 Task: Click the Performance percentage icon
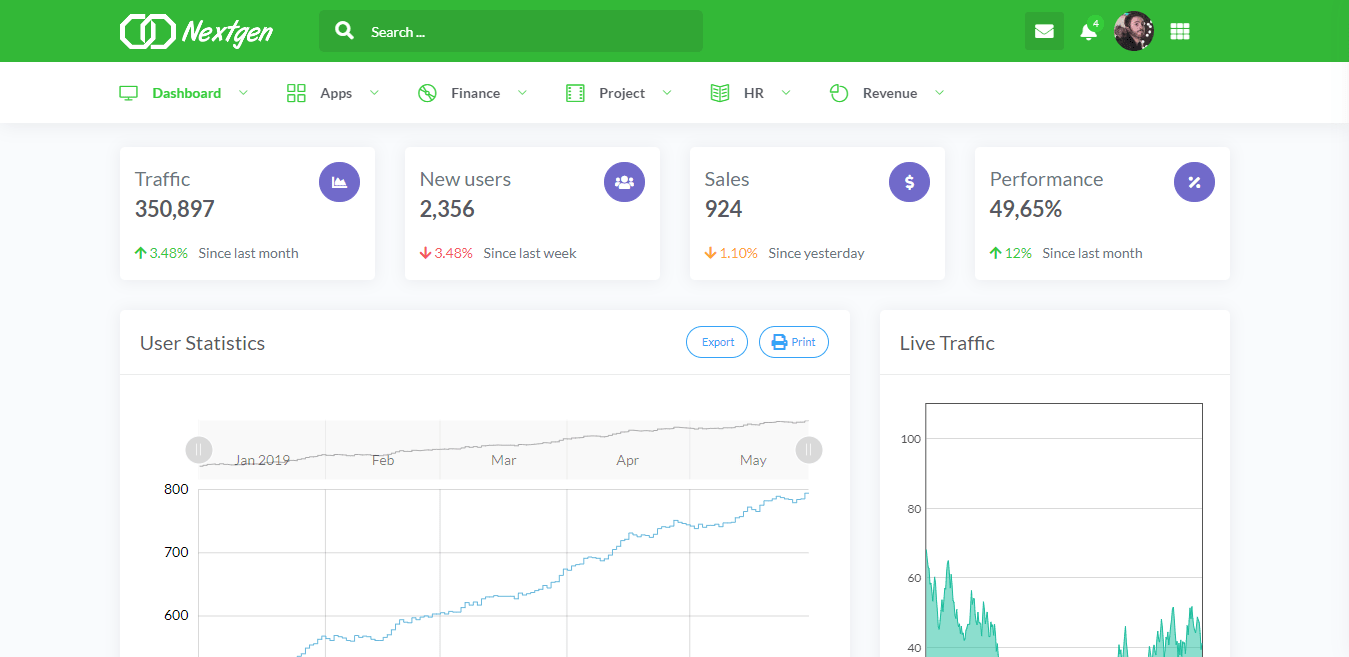tap(1194, 181)
